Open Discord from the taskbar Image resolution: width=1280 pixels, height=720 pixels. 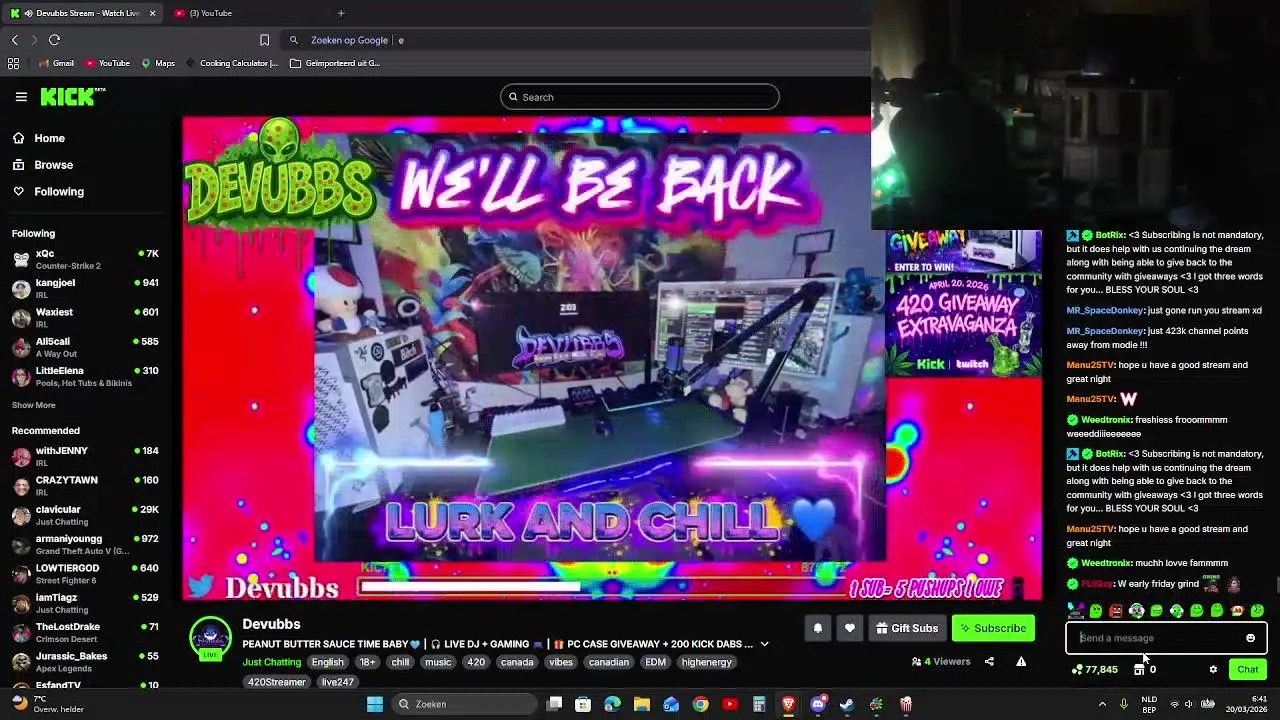(x=818, y=704)
